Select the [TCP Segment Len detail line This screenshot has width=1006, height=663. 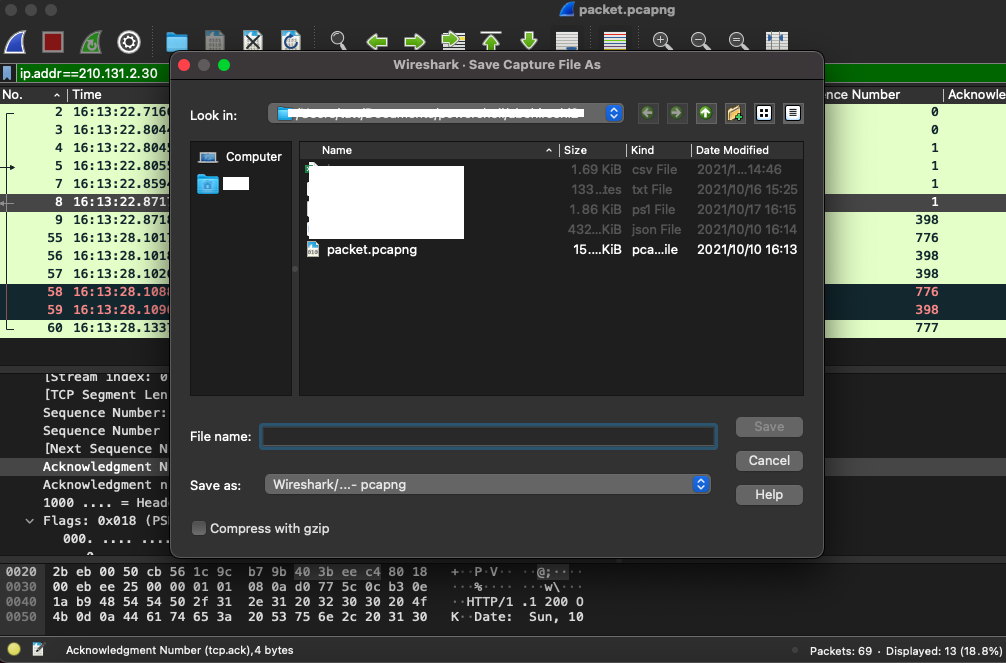(106, 395)
